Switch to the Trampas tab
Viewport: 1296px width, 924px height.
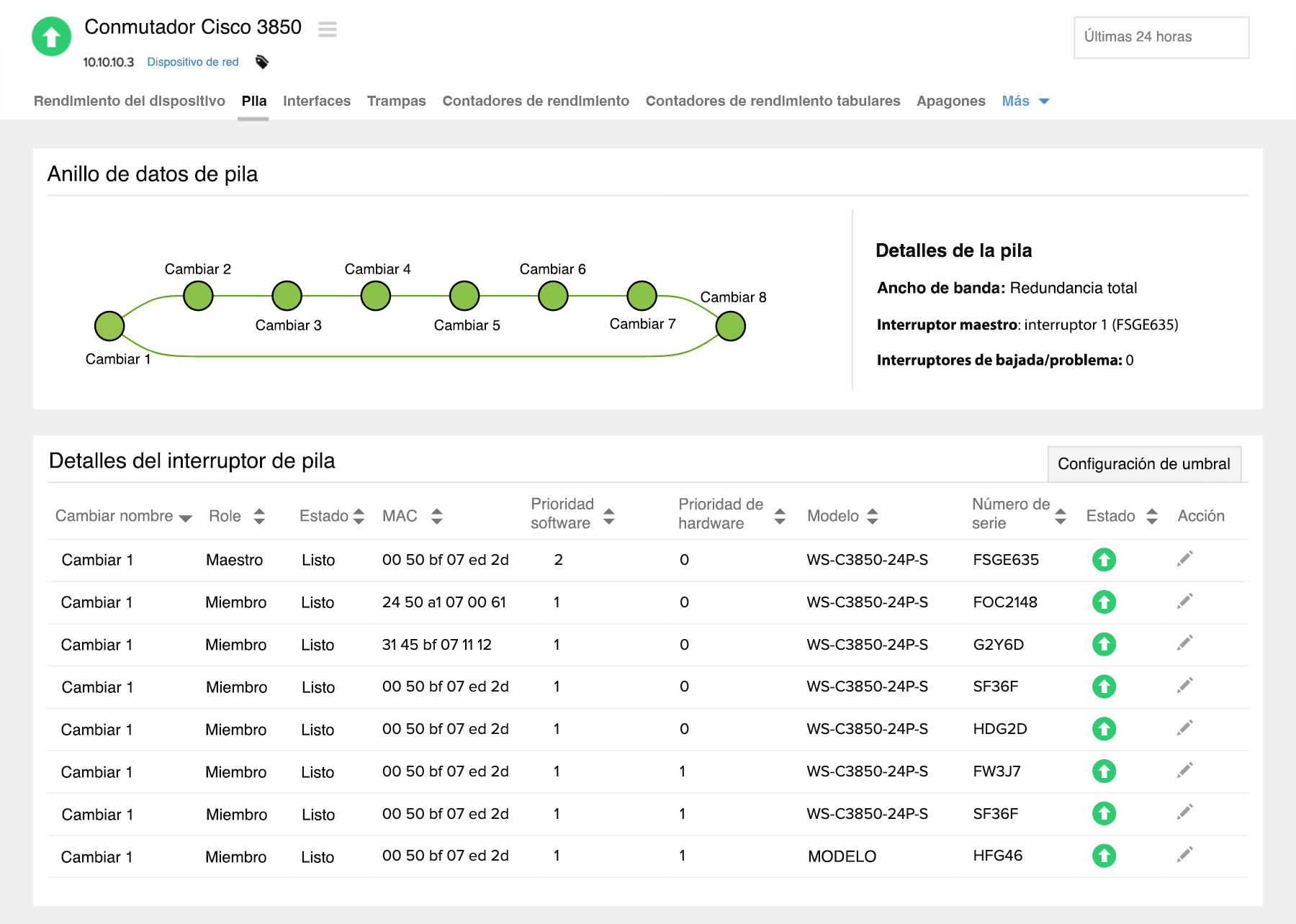(396, 101)
